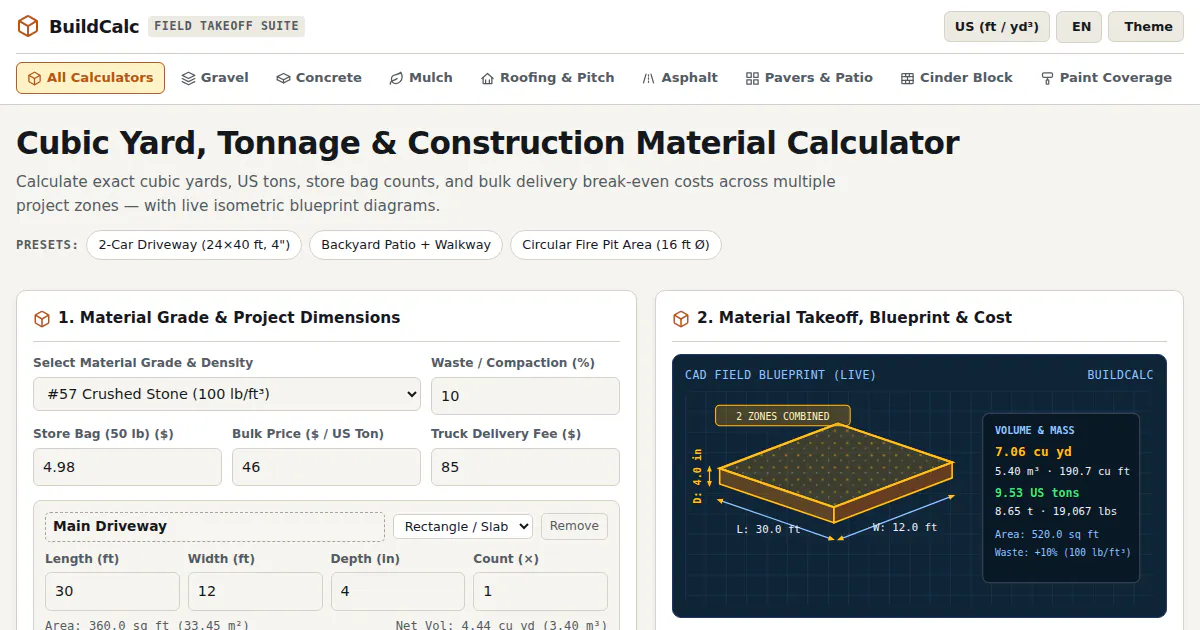This screenshot has width=1200, height=630.
Task: Open the All Calculators tab
Action: tap(90, 78)
